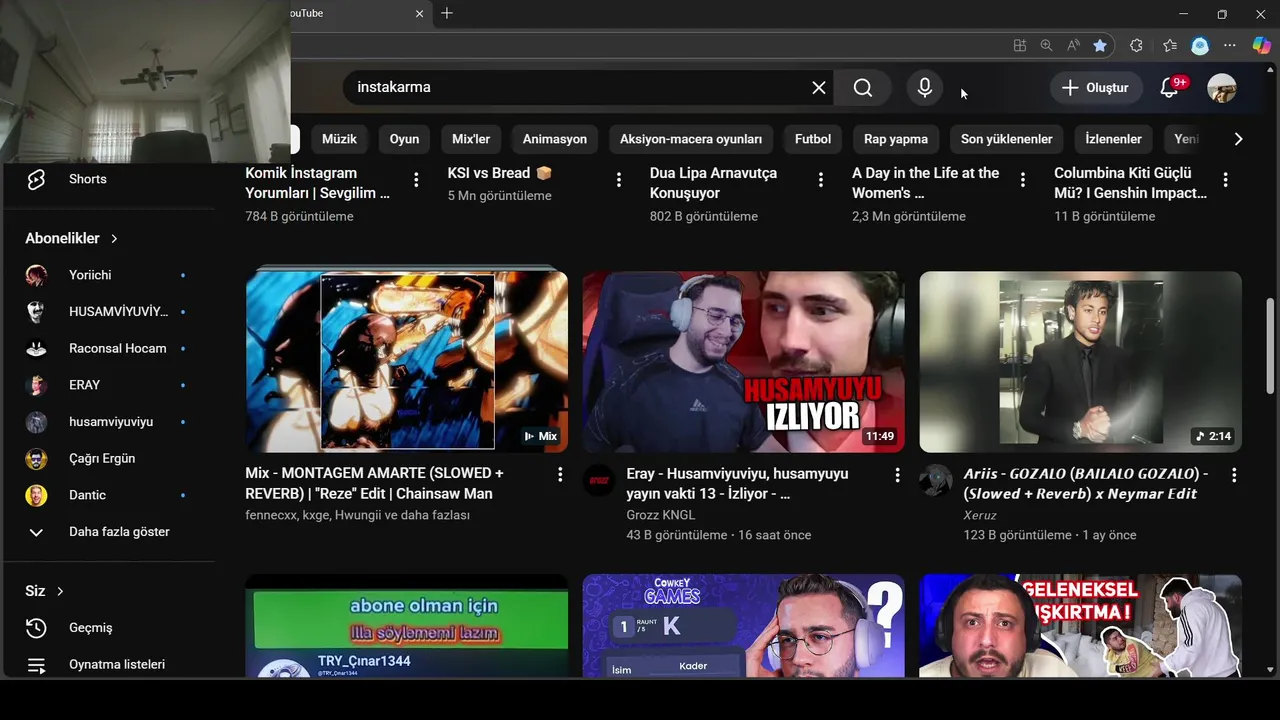Open the Grozz KNGL channel name

[x=660, y=515]
